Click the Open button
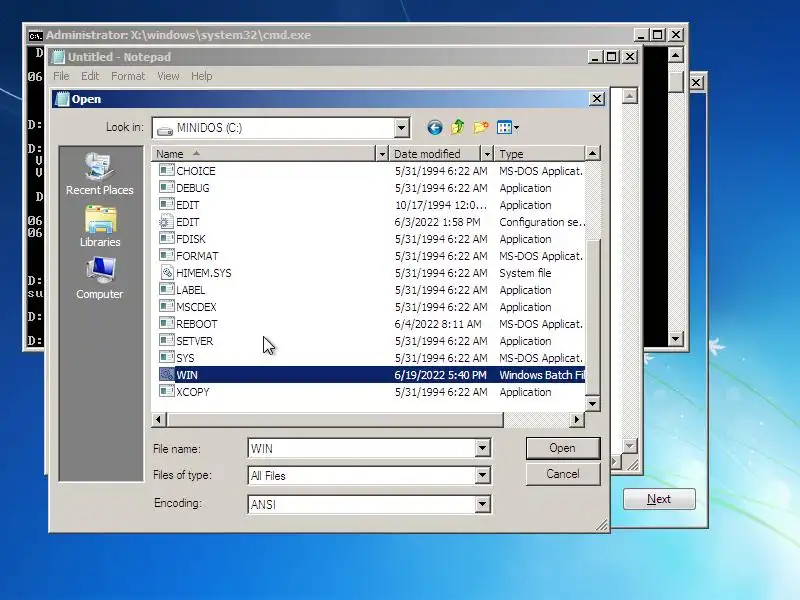This screenshot has width=800, height=600. tap(563, 448)
